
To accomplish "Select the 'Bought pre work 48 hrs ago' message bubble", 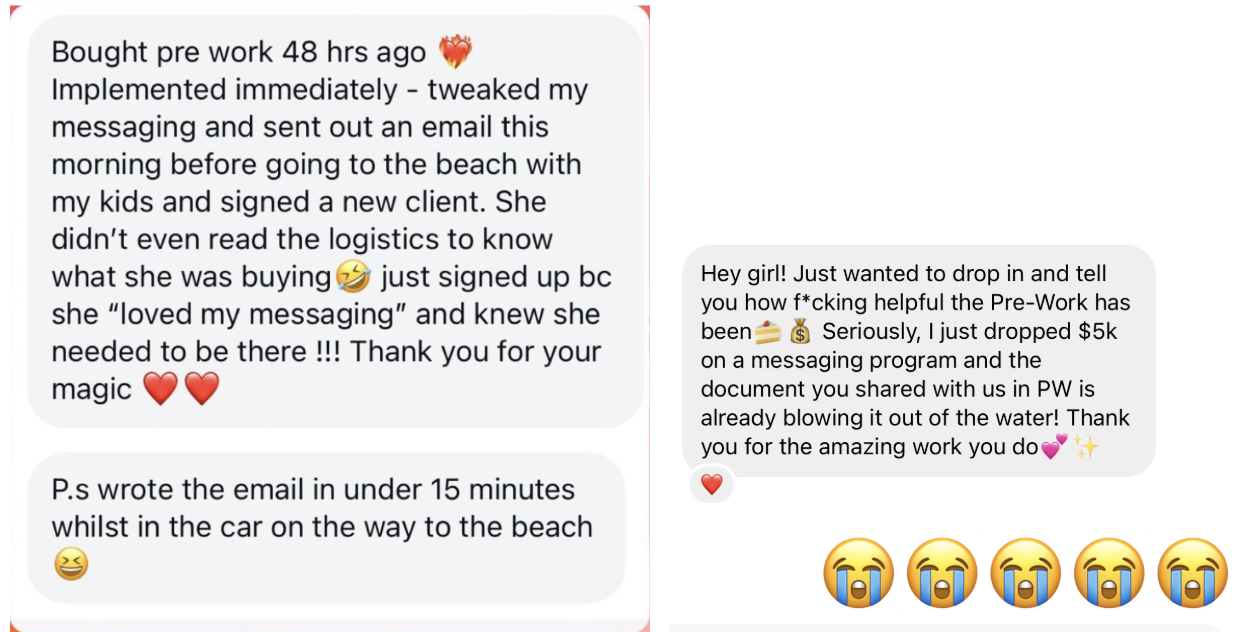I will click(x=336, y=221).
